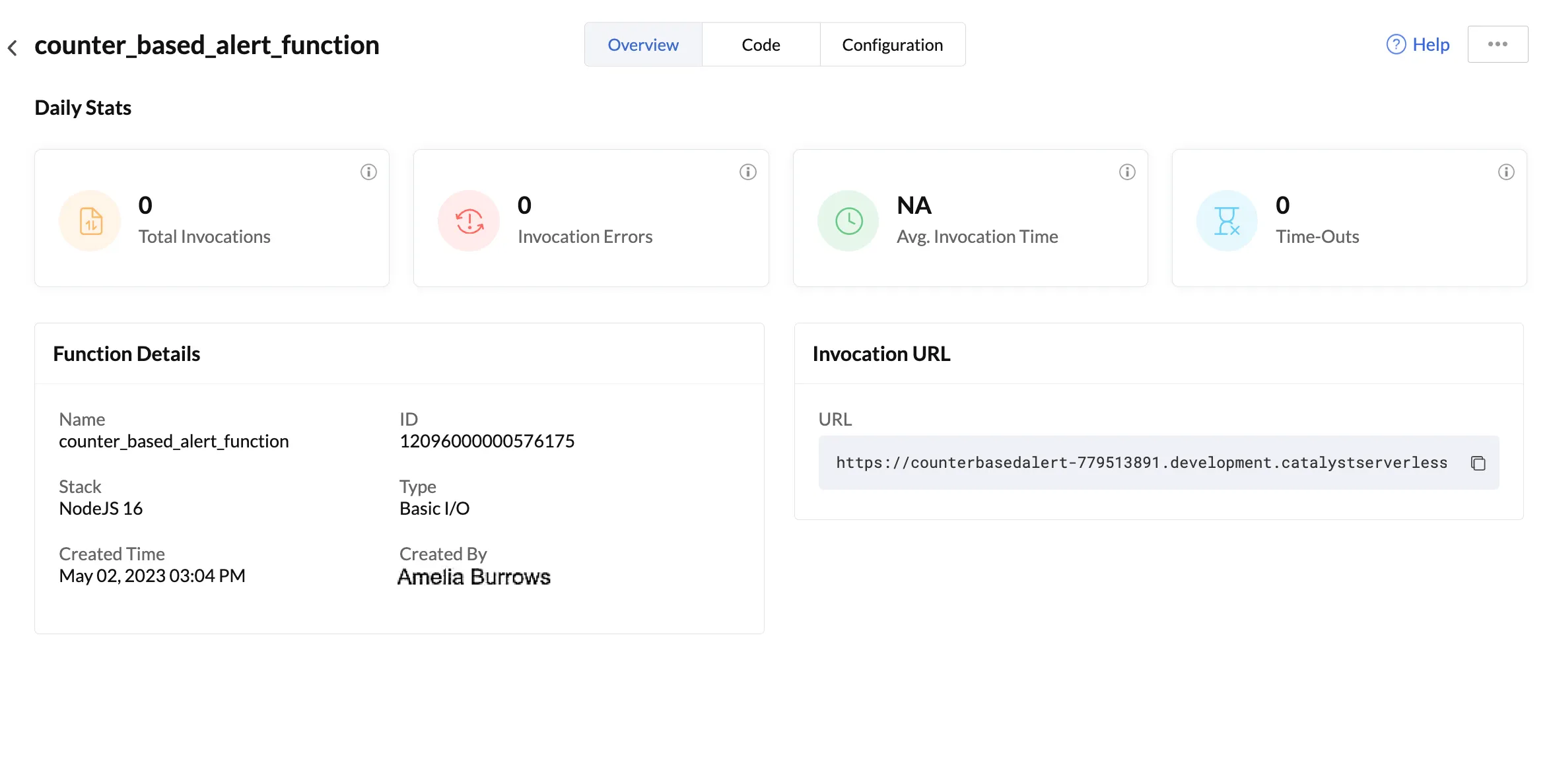Click the green clock invocation time icon
Screen dimensions: 1549x784
pyautogui.click(x=848, y=221)
